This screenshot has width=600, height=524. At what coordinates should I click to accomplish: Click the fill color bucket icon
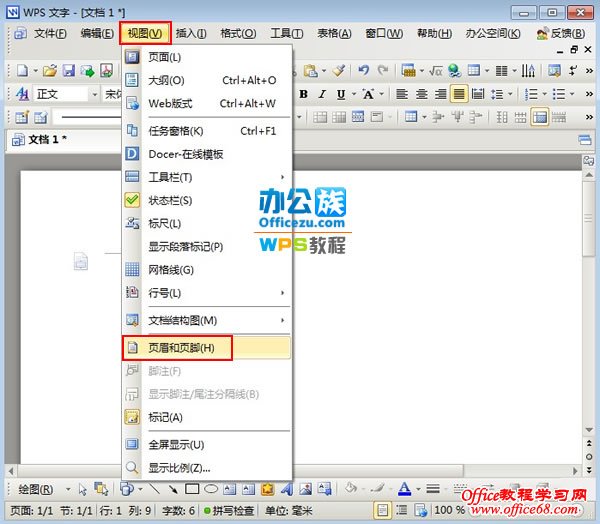pos(351,488)
